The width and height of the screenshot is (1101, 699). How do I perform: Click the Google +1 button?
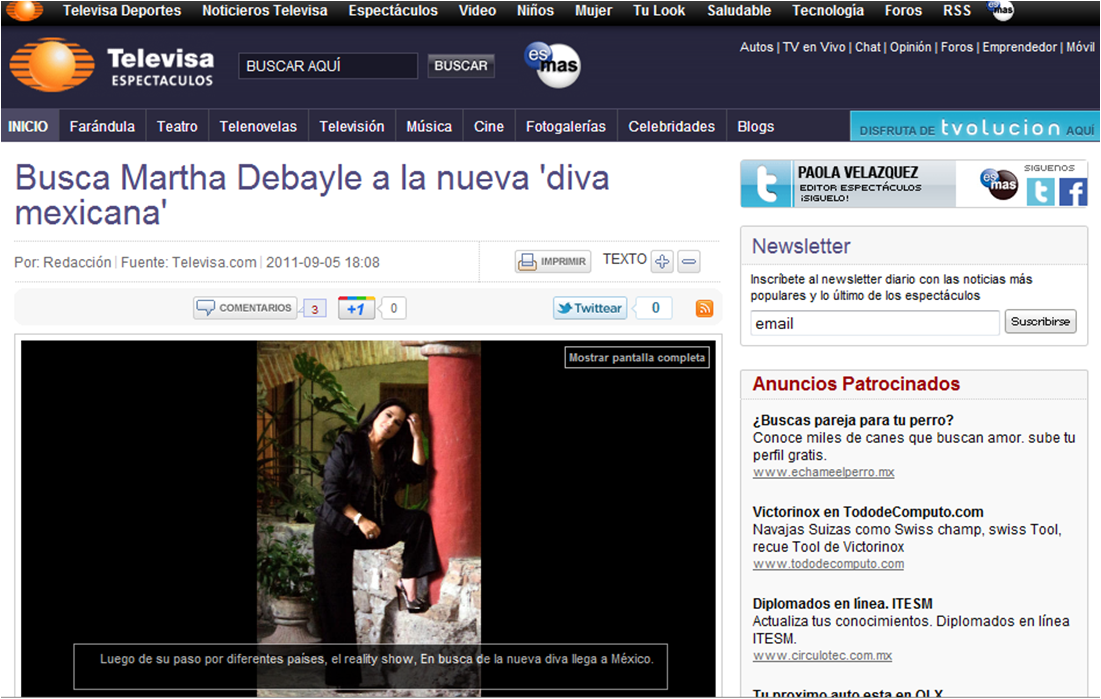pos(356,308)
